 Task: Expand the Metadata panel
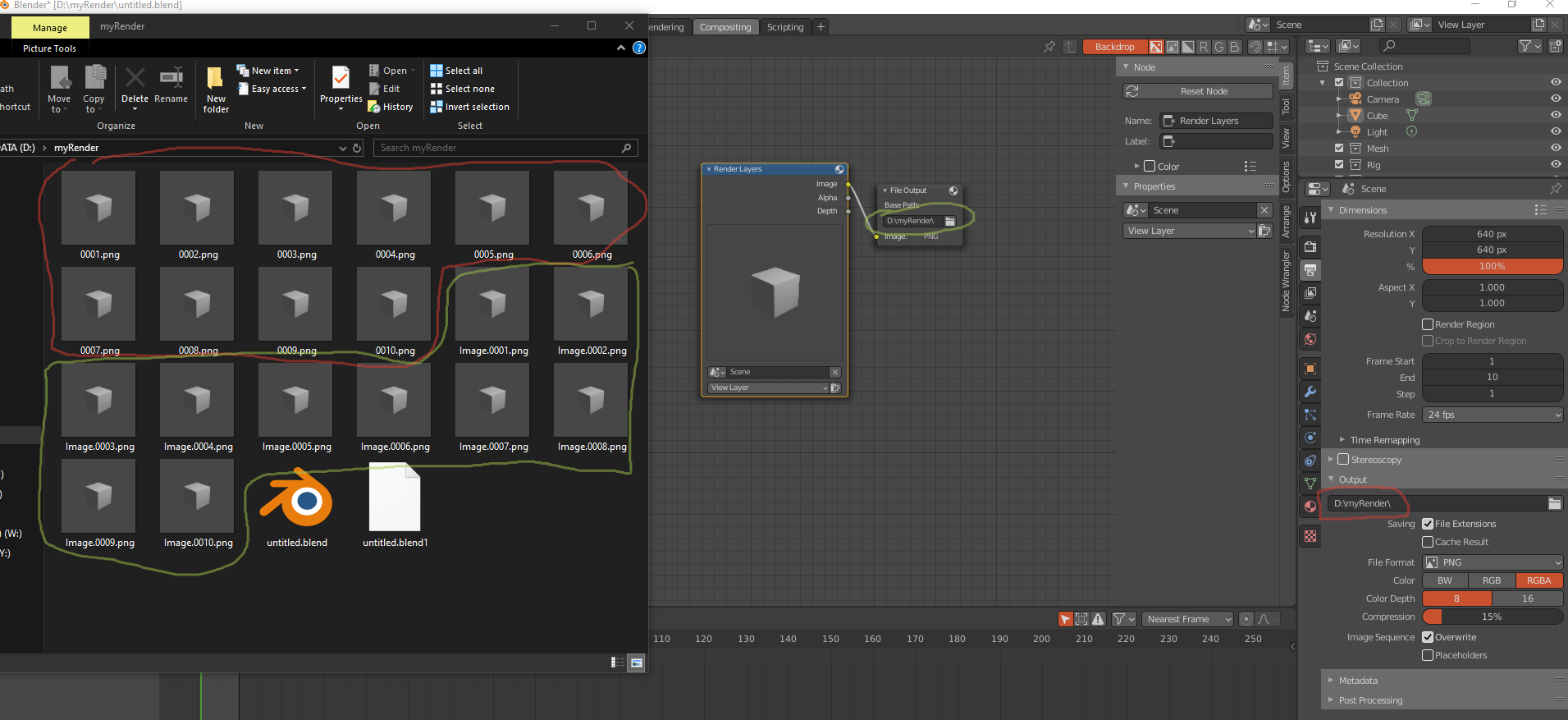(1358, 681)
